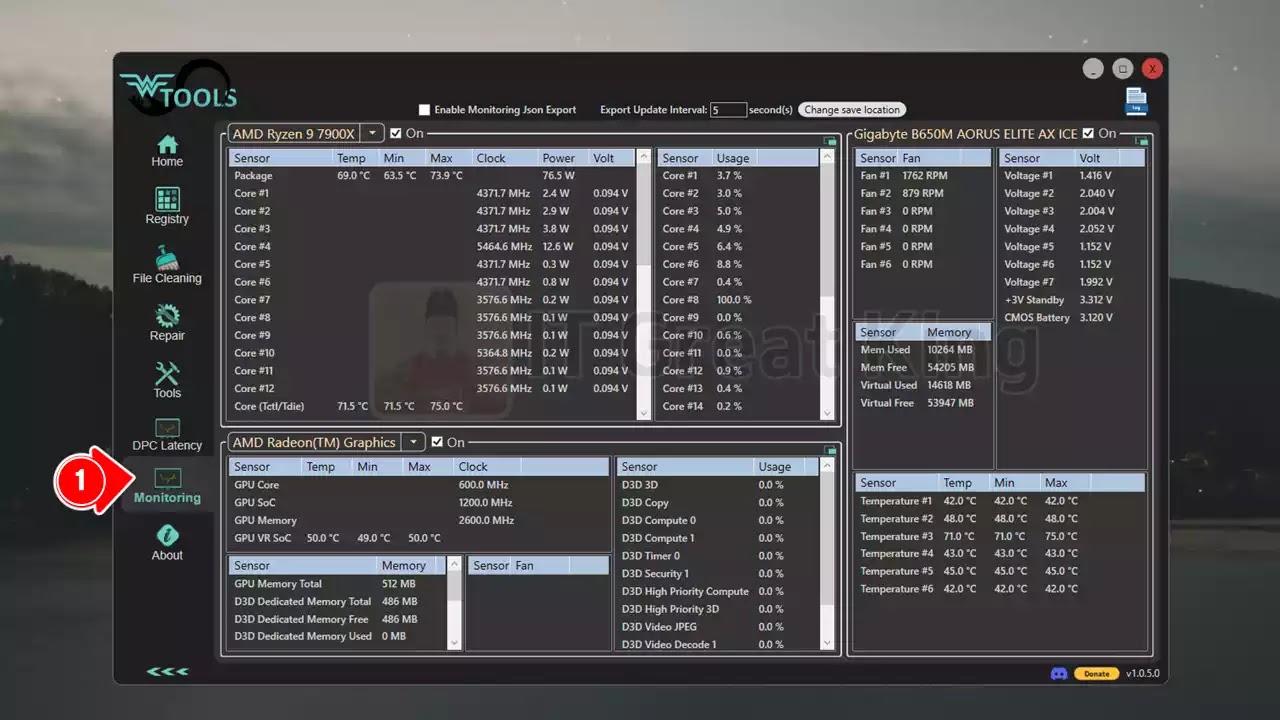The height and width of the screenshot is (720, 1280).
Task: Select the CMOS Battery row
Action: [1073, 318]
